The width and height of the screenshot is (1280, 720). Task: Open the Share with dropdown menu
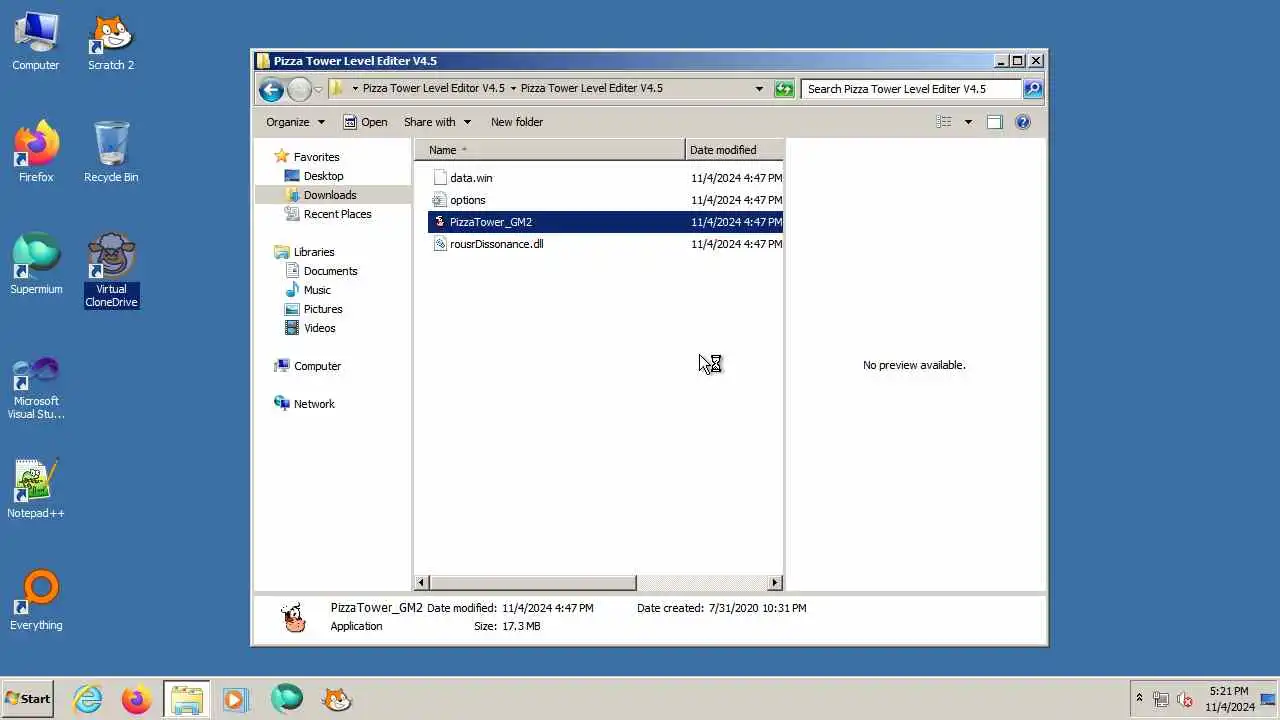pyautogui.click(x=437, y=122)
